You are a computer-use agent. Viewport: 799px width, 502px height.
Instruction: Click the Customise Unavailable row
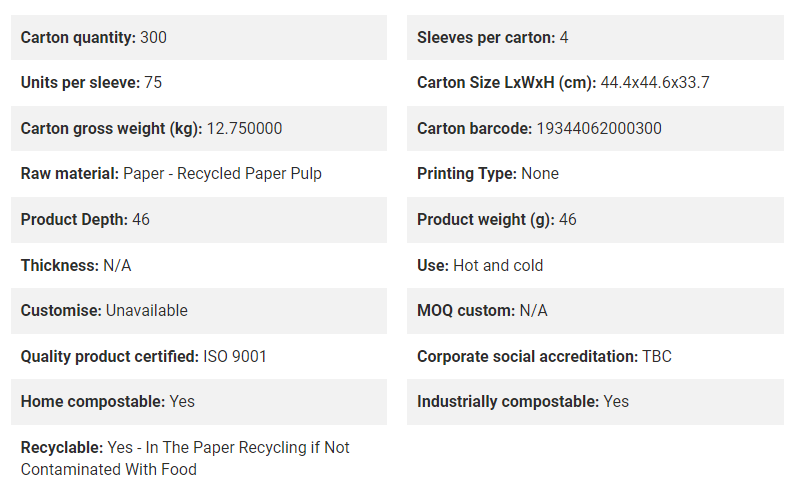point(199,311)
